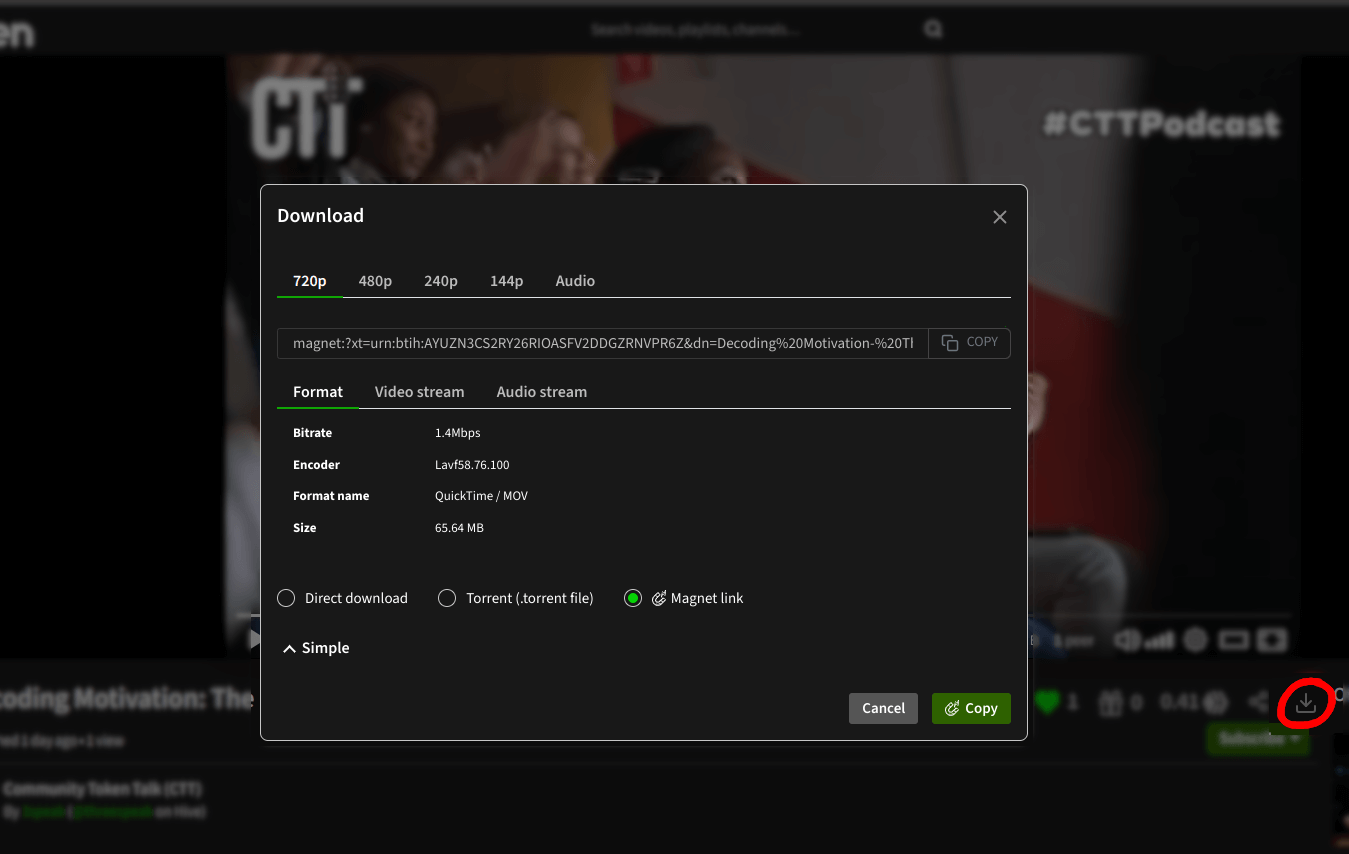The width and height of the screenshot is (1349, 854).
Task: Mute the video with the speaker icon
Action: tap(1126, 639)
